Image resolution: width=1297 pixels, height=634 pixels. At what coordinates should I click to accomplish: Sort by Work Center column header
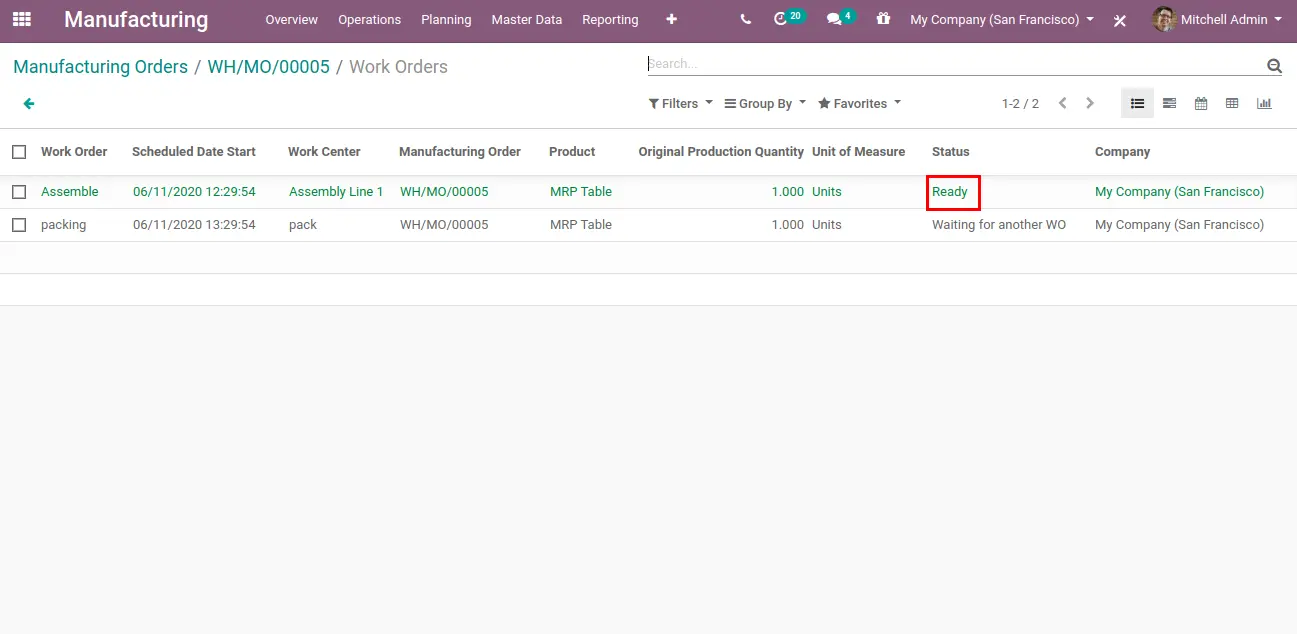pyautogui.click(x=324, y=152)
